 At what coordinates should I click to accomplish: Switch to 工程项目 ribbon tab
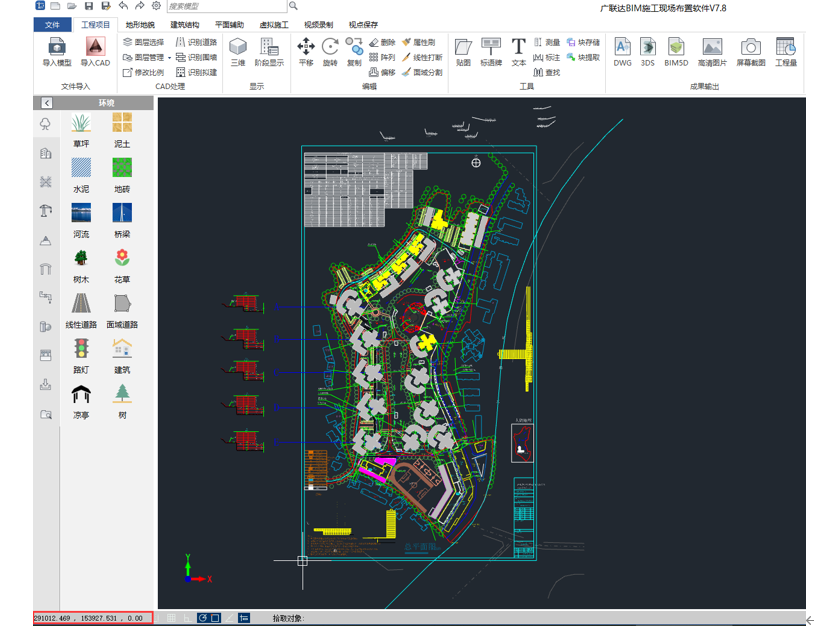coord(95,24)
